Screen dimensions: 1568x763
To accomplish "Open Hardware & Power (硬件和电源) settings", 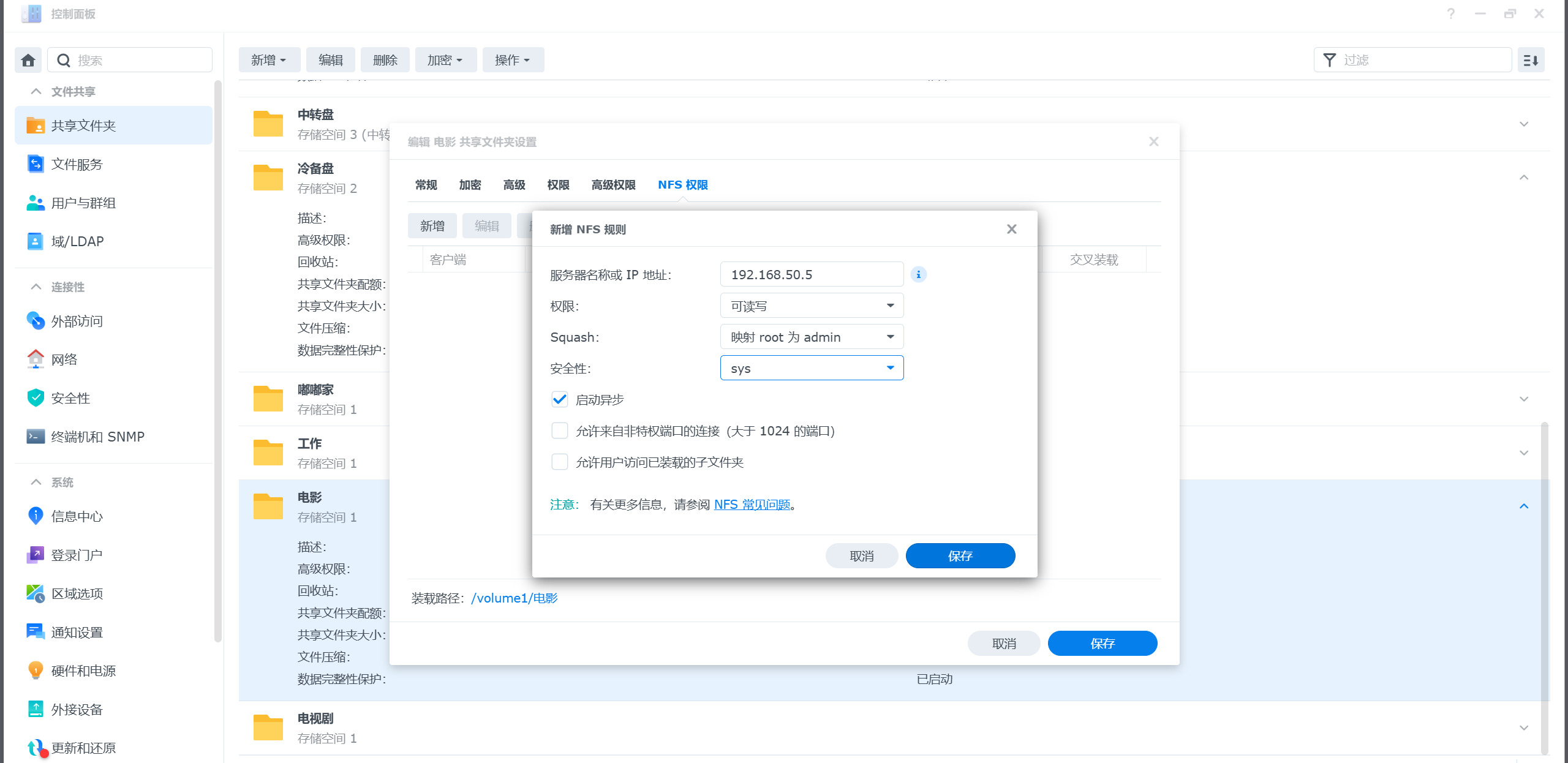I will tap(83, 671).
